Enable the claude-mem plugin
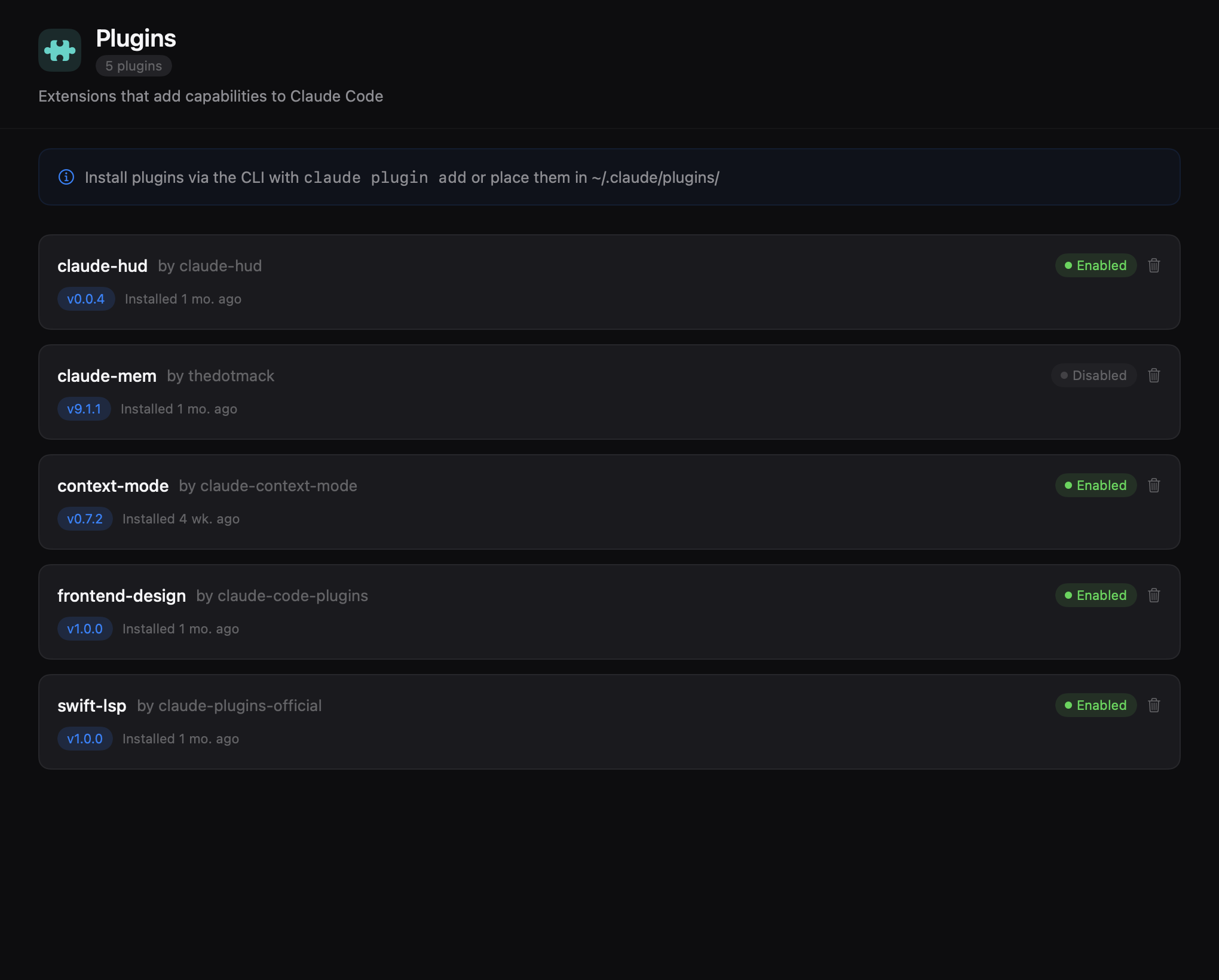 pyautogui.click(x=1094, y=375)
